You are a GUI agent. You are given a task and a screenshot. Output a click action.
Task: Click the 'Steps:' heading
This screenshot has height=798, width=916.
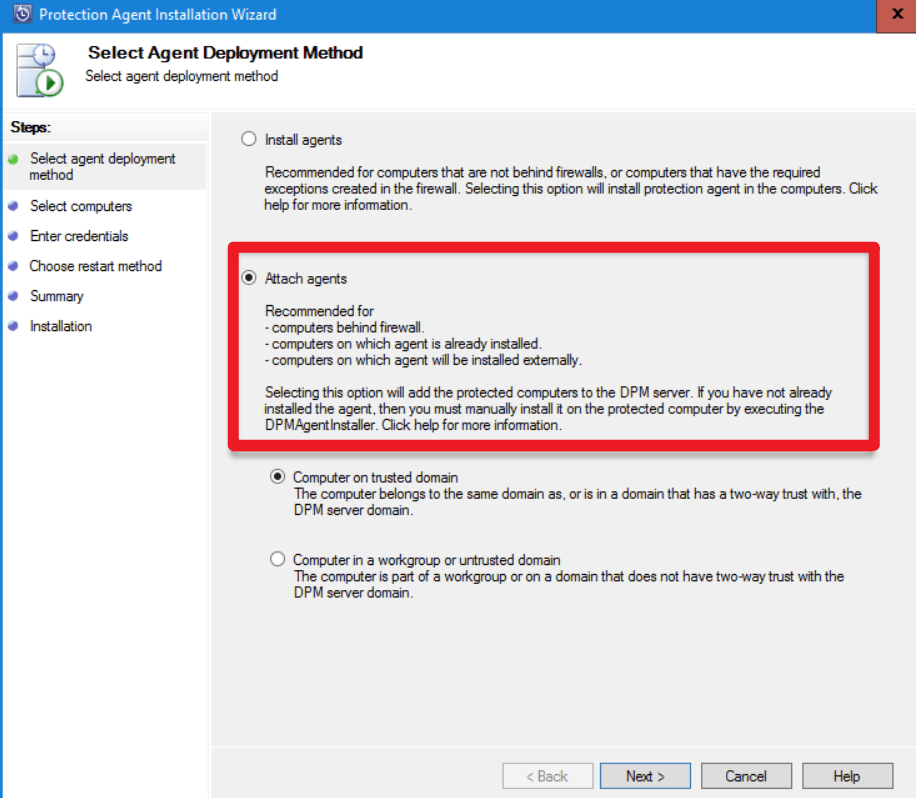pos(30,127)
